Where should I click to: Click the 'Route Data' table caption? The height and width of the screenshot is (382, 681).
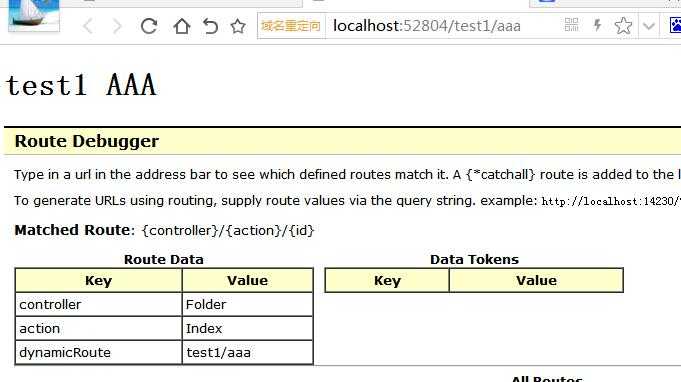pyautogui.click(x=164, y=259)
